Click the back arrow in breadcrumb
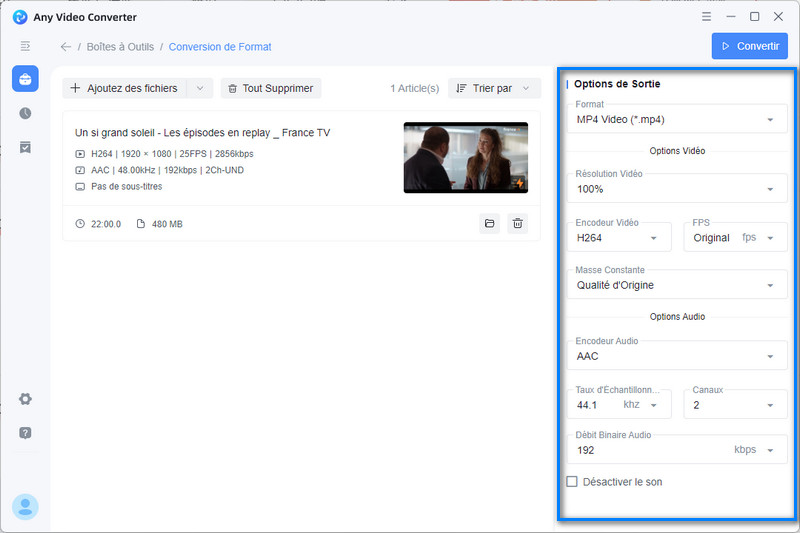 click(x=66, y=47)
